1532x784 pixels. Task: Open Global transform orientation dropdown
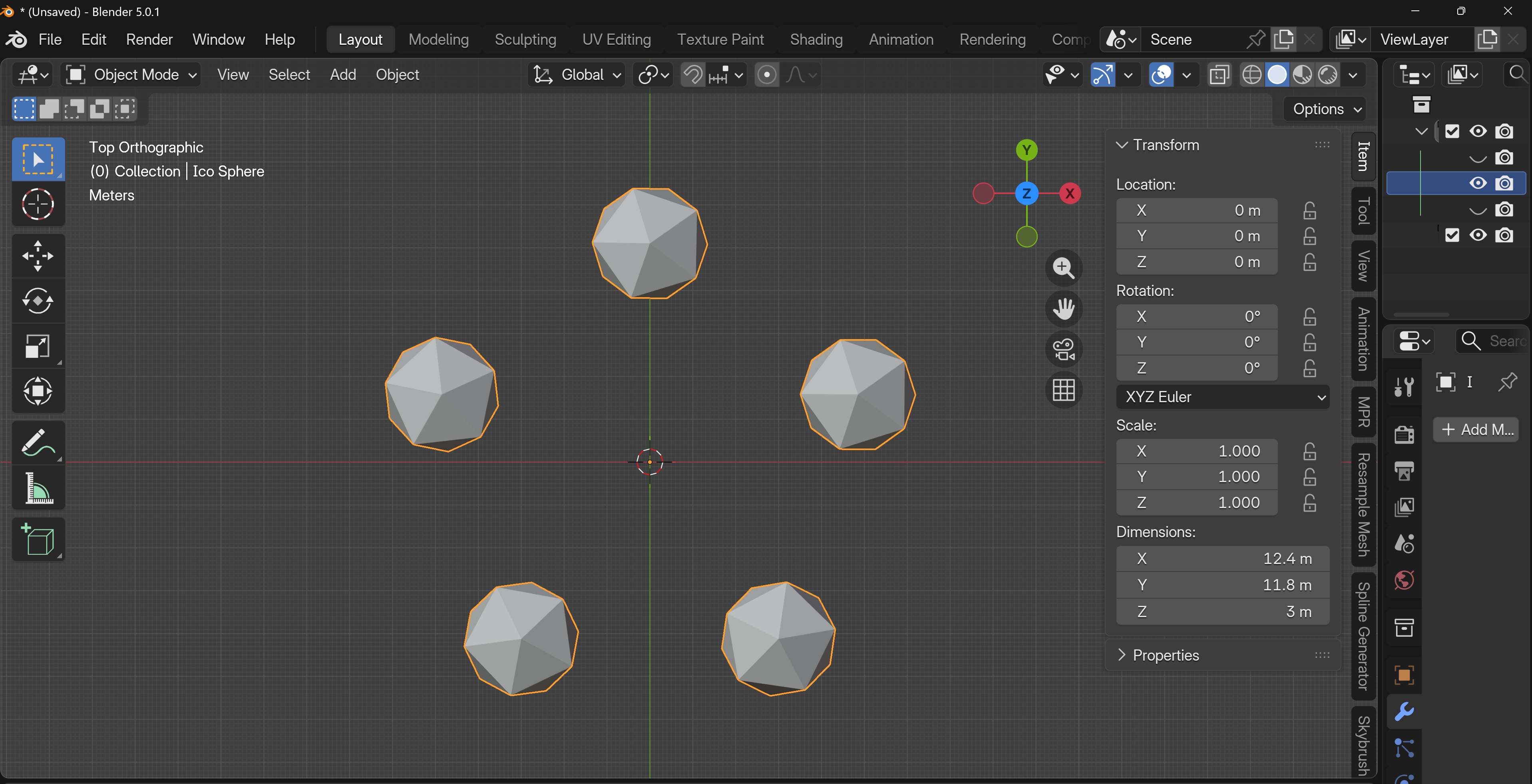click(576, 75)
